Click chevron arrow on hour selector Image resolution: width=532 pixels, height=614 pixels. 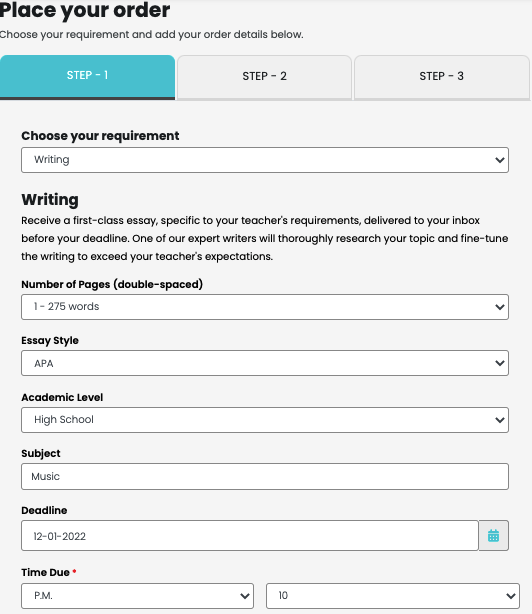[510, 596]
